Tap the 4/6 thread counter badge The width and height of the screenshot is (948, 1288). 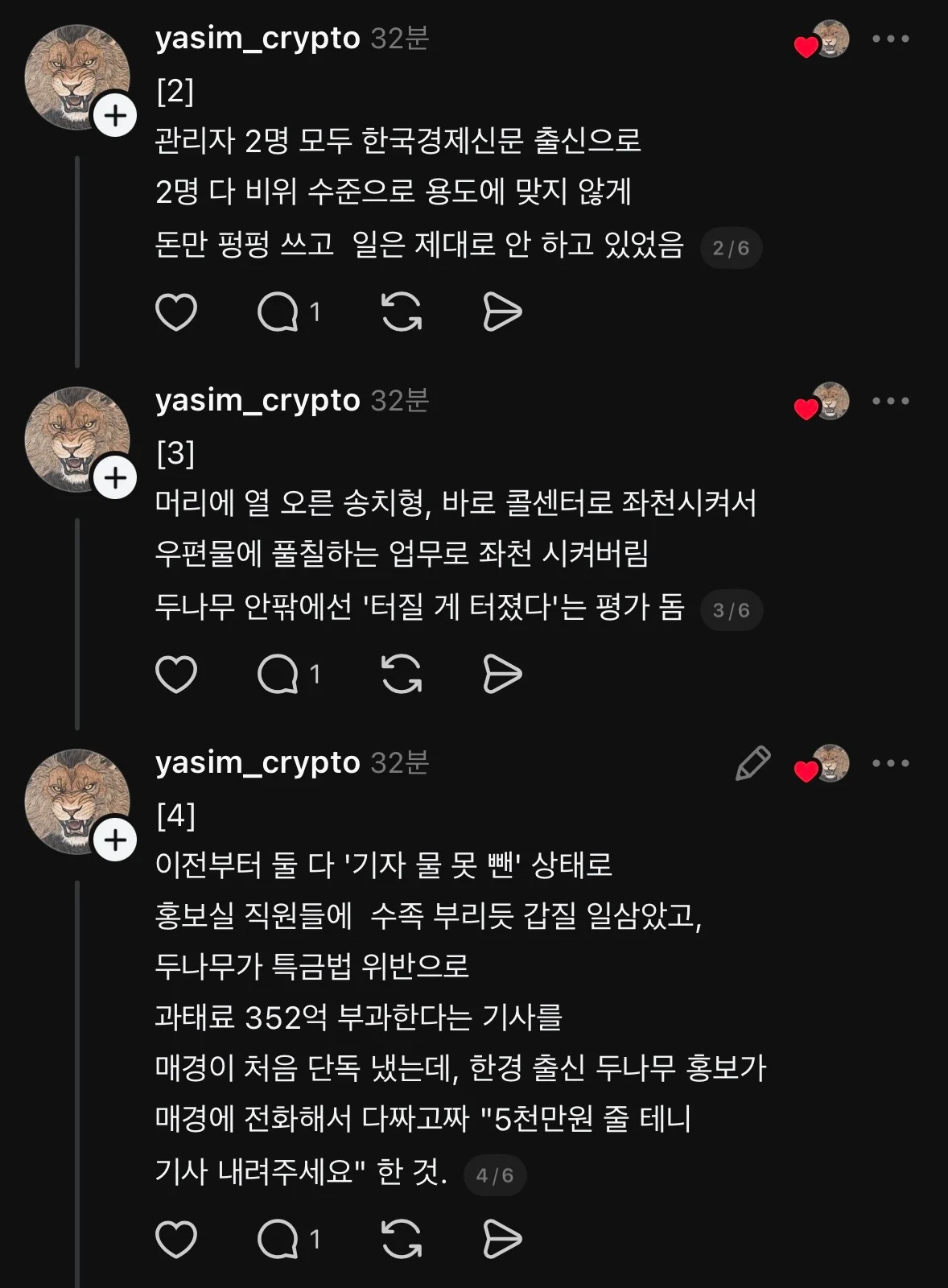pyautogui.click(x=494, y=1175)
